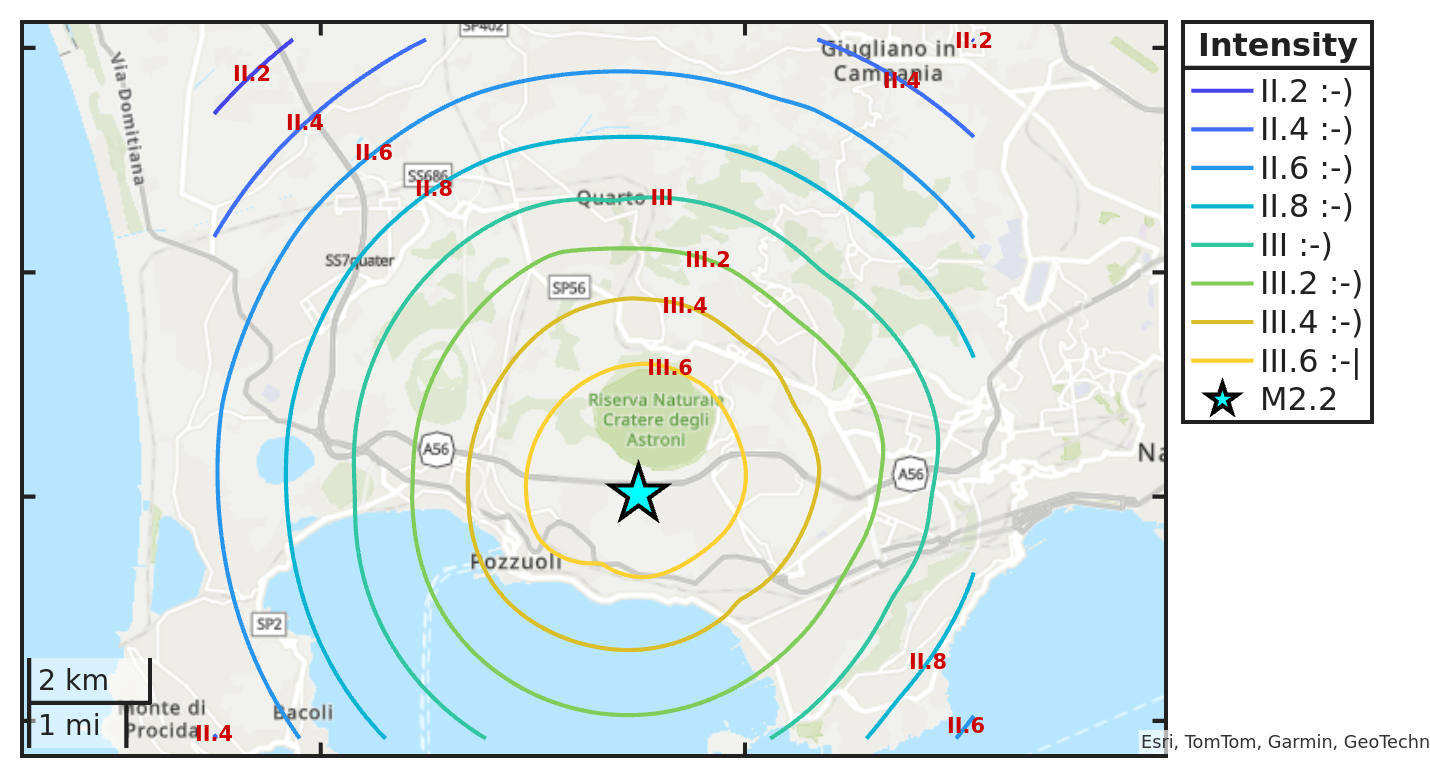The image size is (1430, 778).
Task: Click the red III.4 contour label on map
Action: (x=685, y=306)
